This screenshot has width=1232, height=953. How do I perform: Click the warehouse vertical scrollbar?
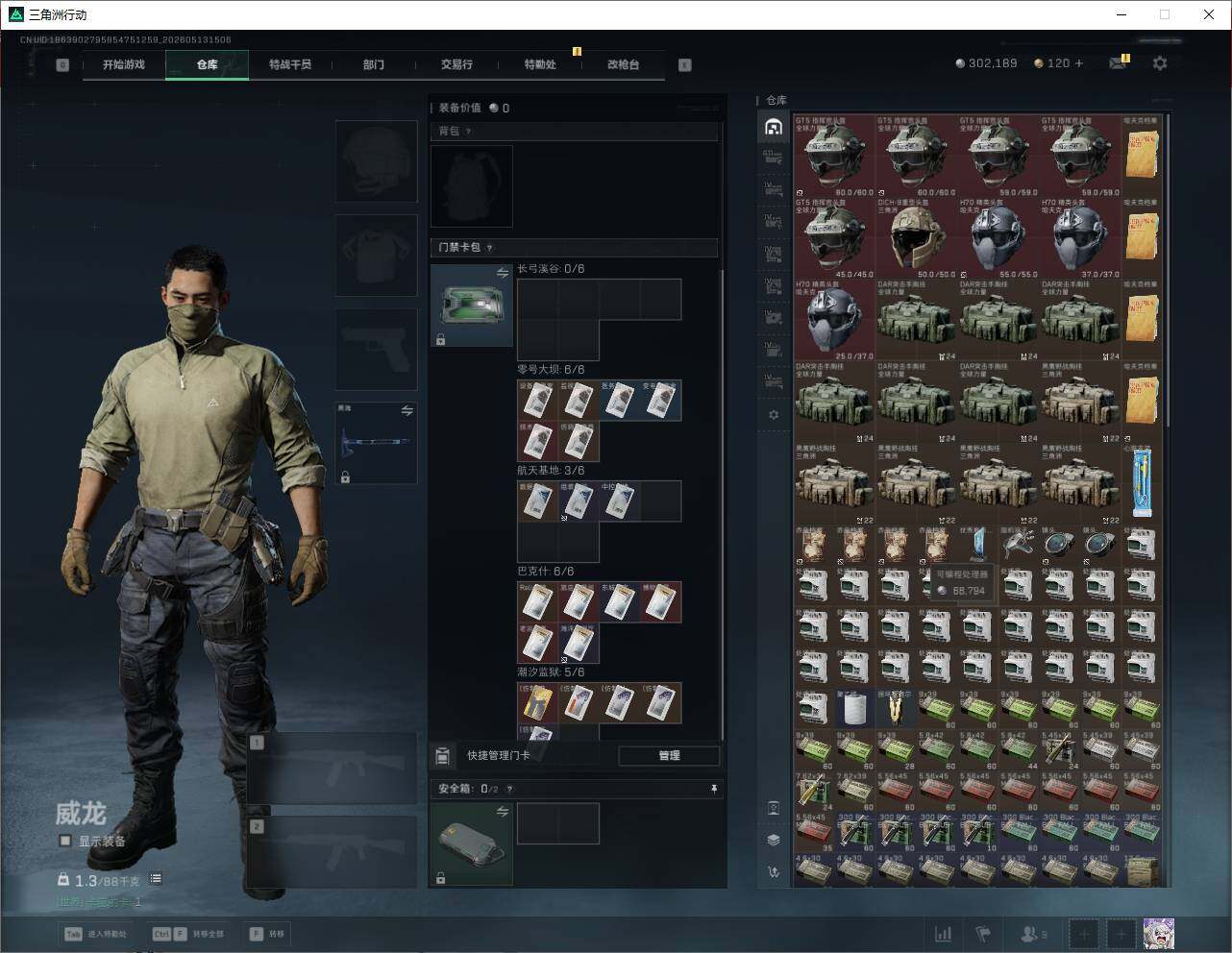[x=1169, y=270]
